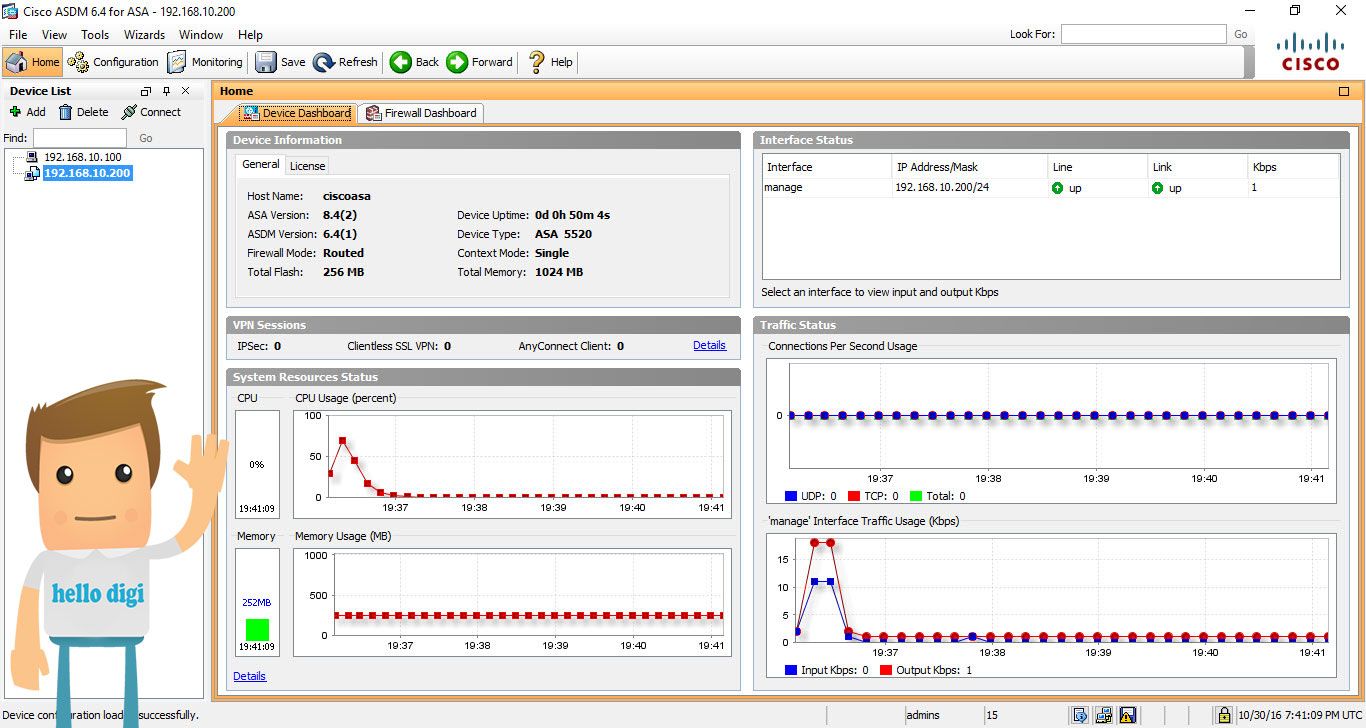Switch to the Firewall Dashboard tab
Viewport: 1366px width, 728px height.
coord(421,113)
